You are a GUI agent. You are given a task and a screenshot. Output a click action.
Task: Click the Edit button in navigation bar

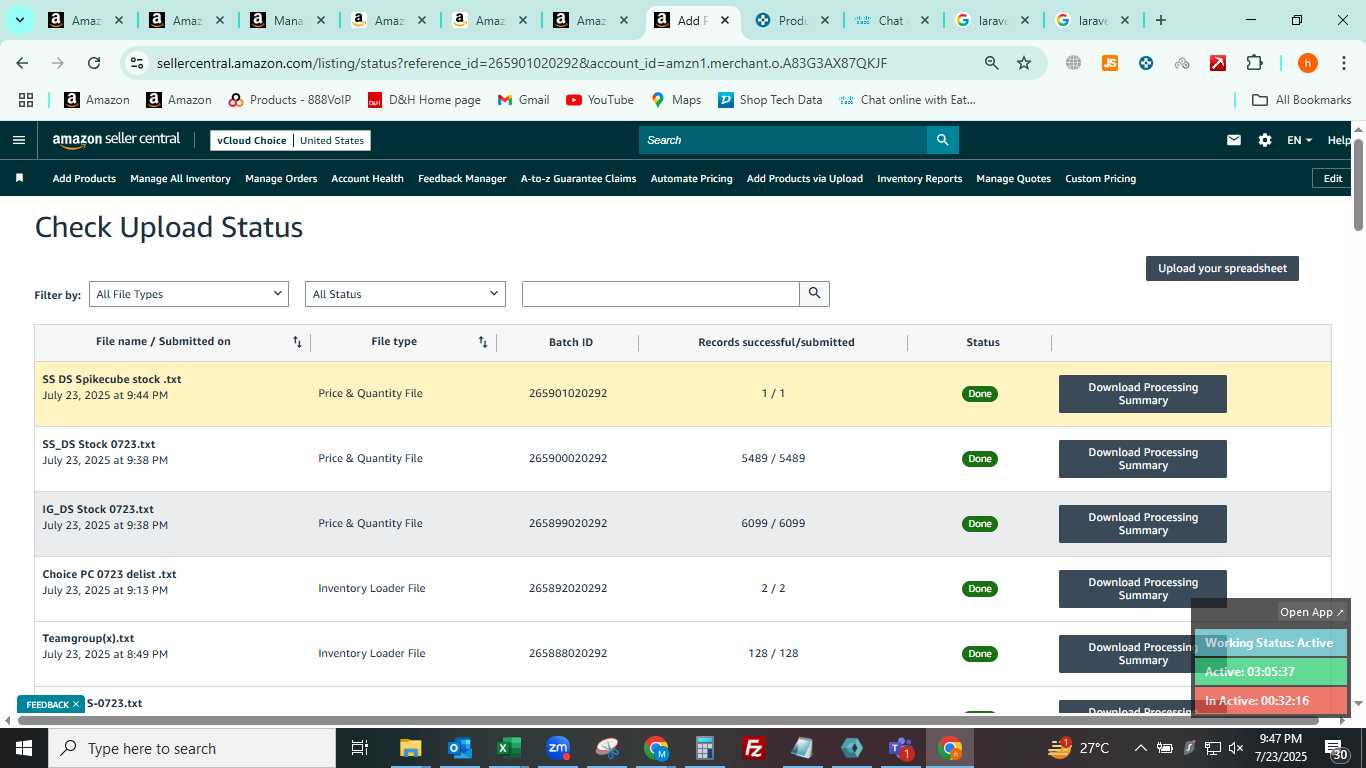(1333, 178)
